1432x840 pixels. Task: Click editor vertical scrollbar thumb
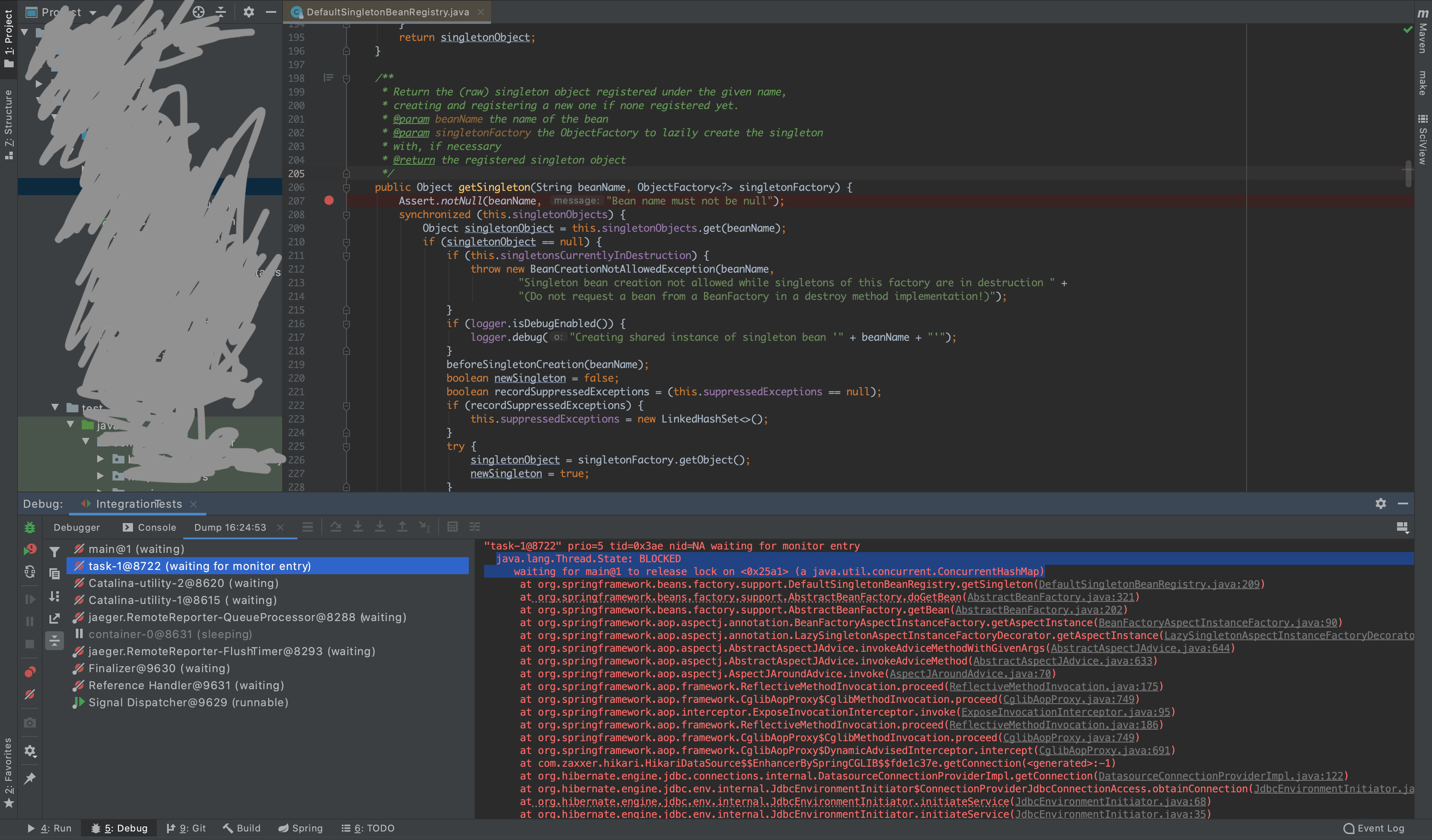click(1408, 174)
